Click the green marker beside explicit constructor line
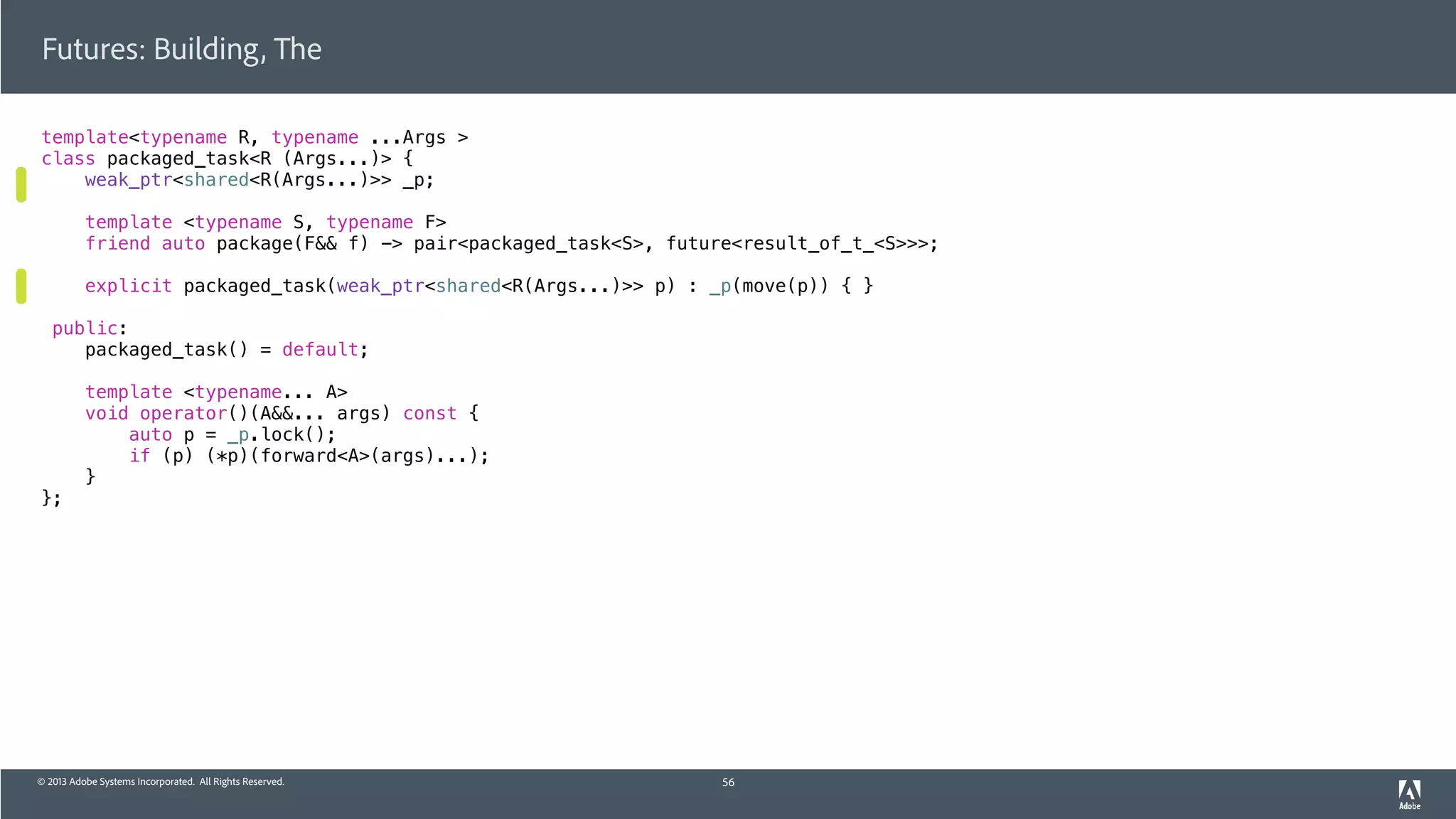1456x819 pixels. pyautogui.click(x=21, y=286)
